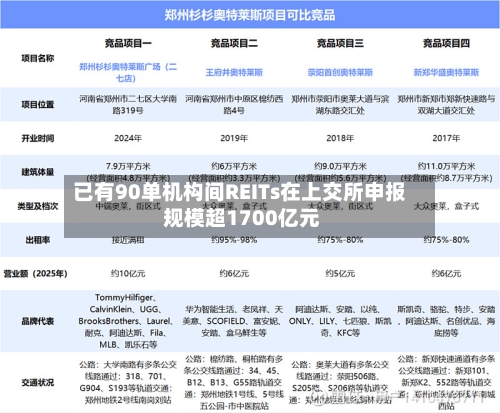Select the 竞品项目四 column header
The image size is (500, 413).
click(446, 43)
